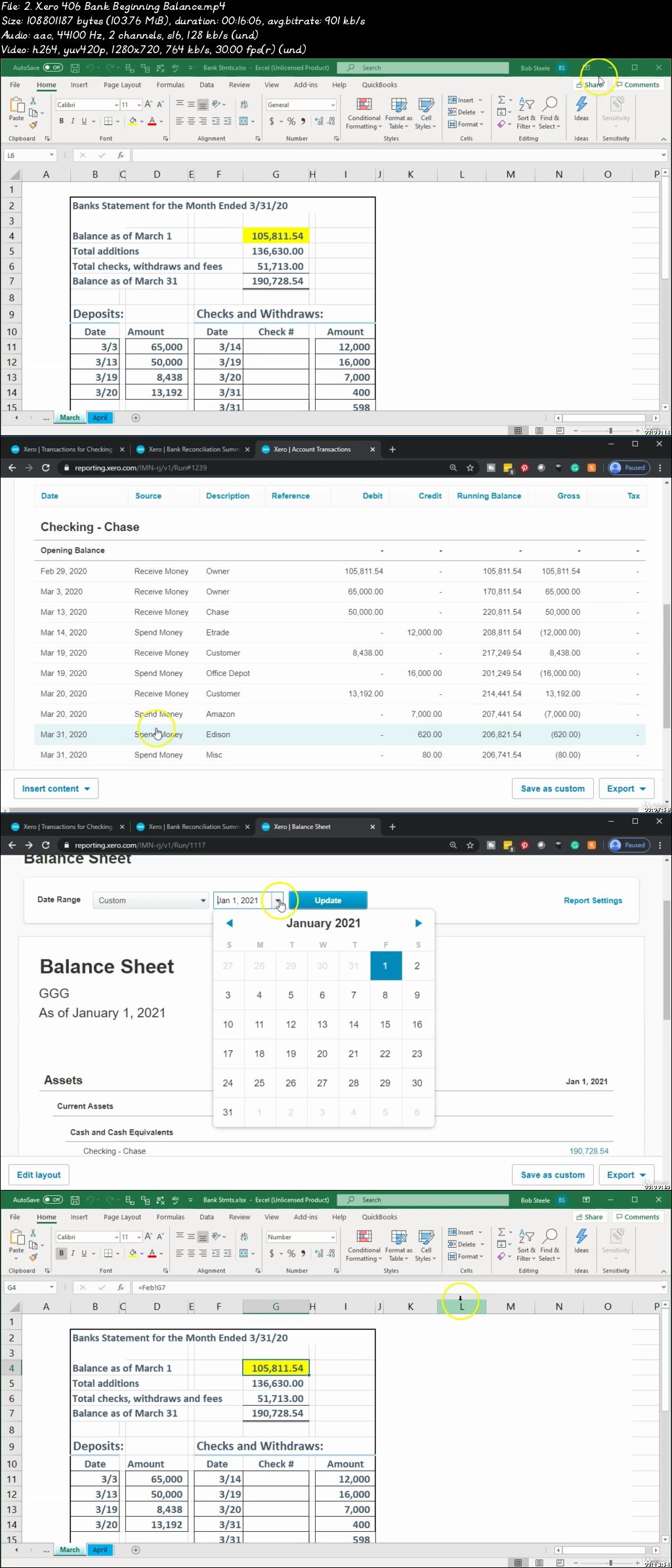Toggle Bold in Excel window showing cell G4
This screenshot has width=672, height=1568.
click(62, 1253)
